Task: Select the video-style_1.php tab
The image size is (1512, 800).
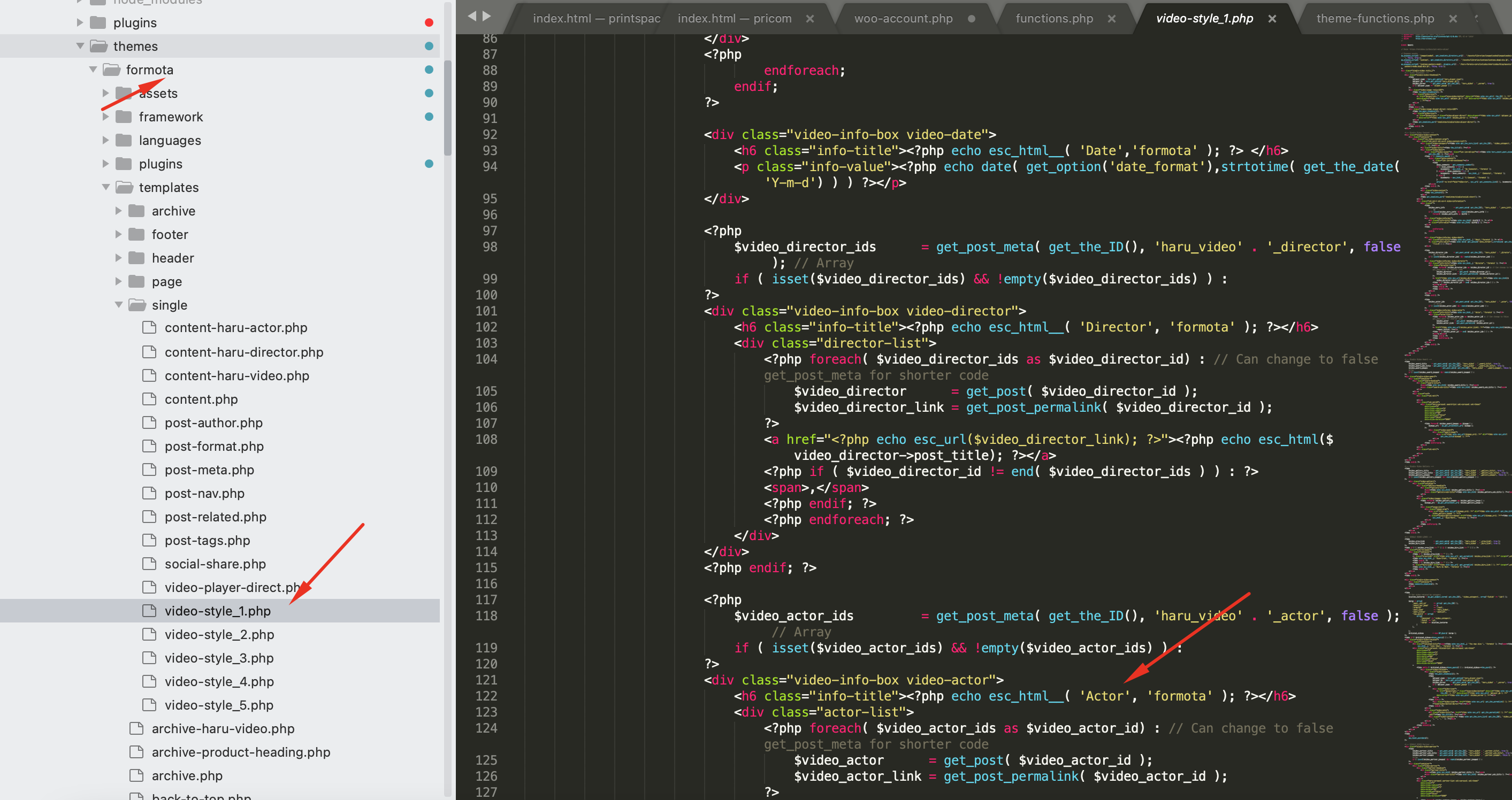Action: pos(1204,19)
